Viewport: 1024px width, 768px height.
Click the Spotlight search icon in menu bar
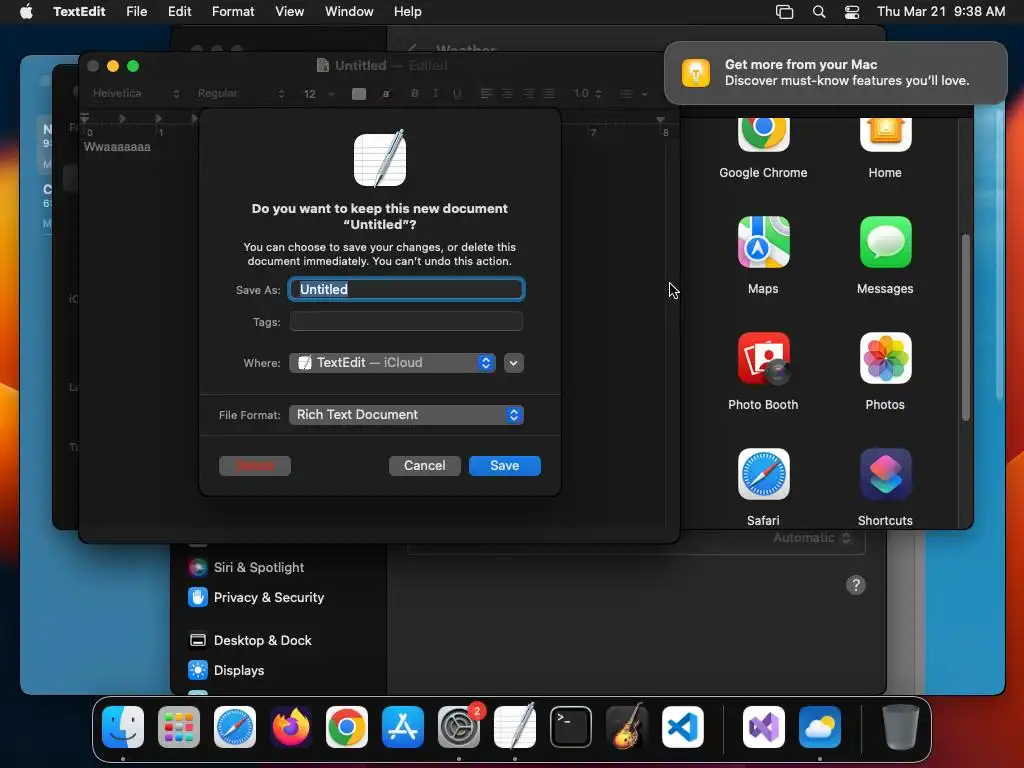[x=819, y=12]
